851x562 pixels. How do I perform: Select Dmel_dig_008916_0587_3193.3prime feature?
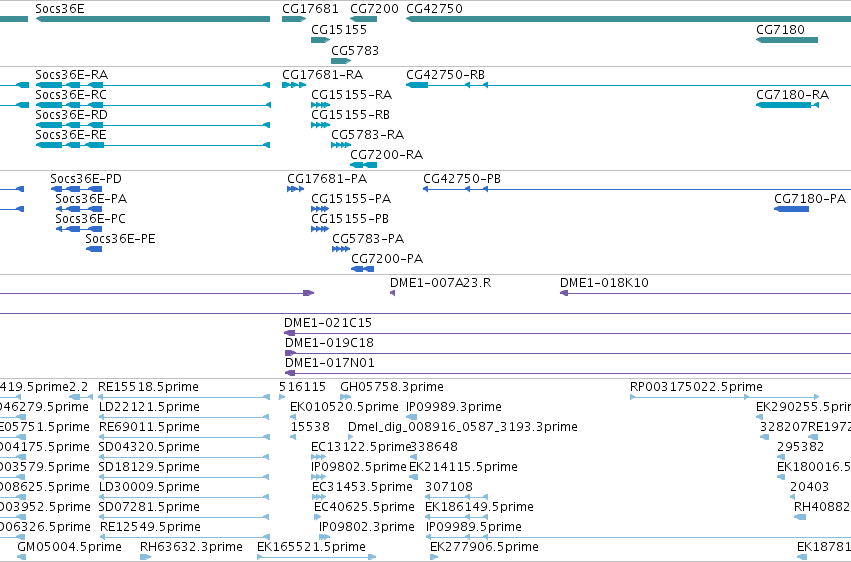pyautogui.click(x=351, y=437)
